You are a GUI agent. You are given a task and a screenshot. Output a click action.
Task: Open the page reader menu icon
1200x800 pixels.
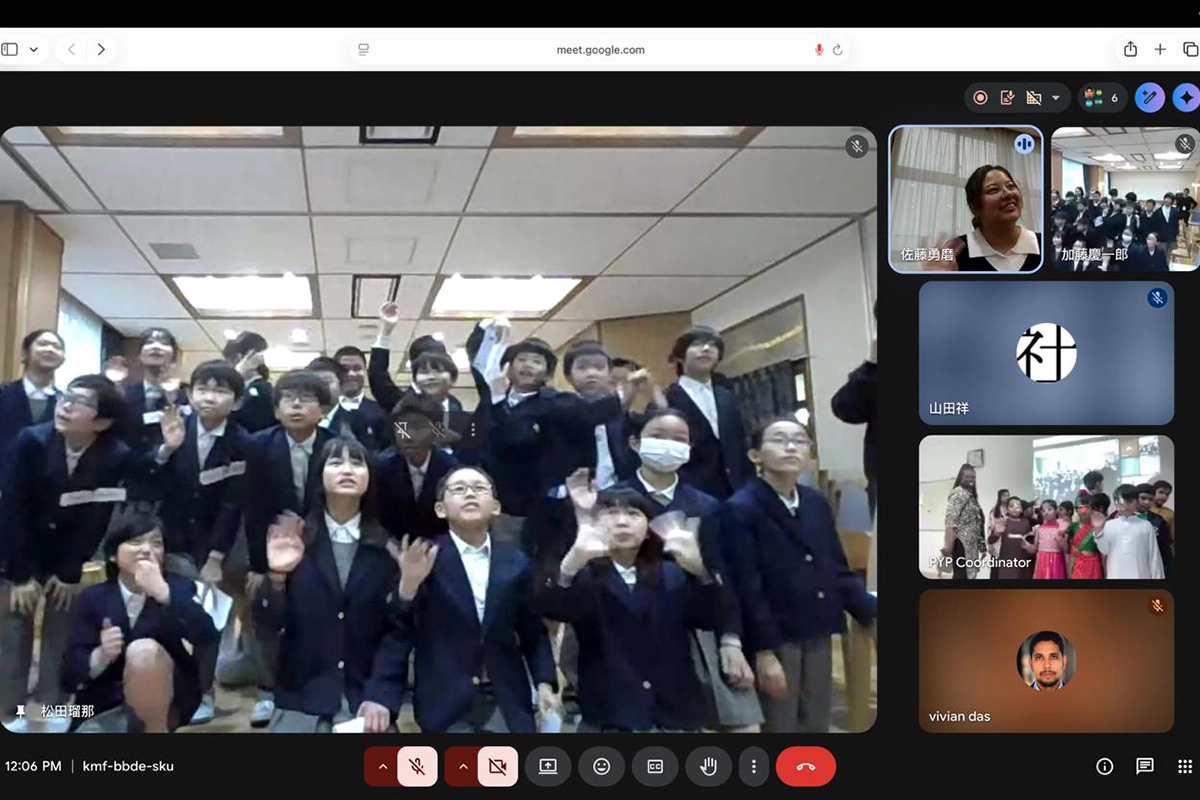(x=364, y=50)
